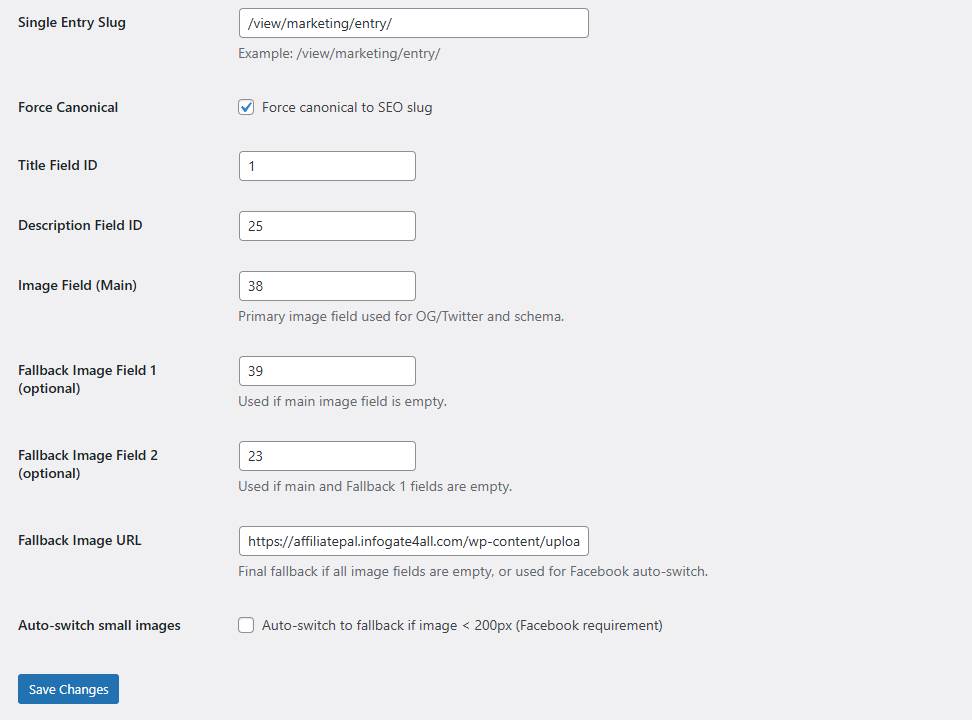
Task: Click the "Force canonical to SEO slug" label text
Action: pyautogui.click(x=347, y=107)
